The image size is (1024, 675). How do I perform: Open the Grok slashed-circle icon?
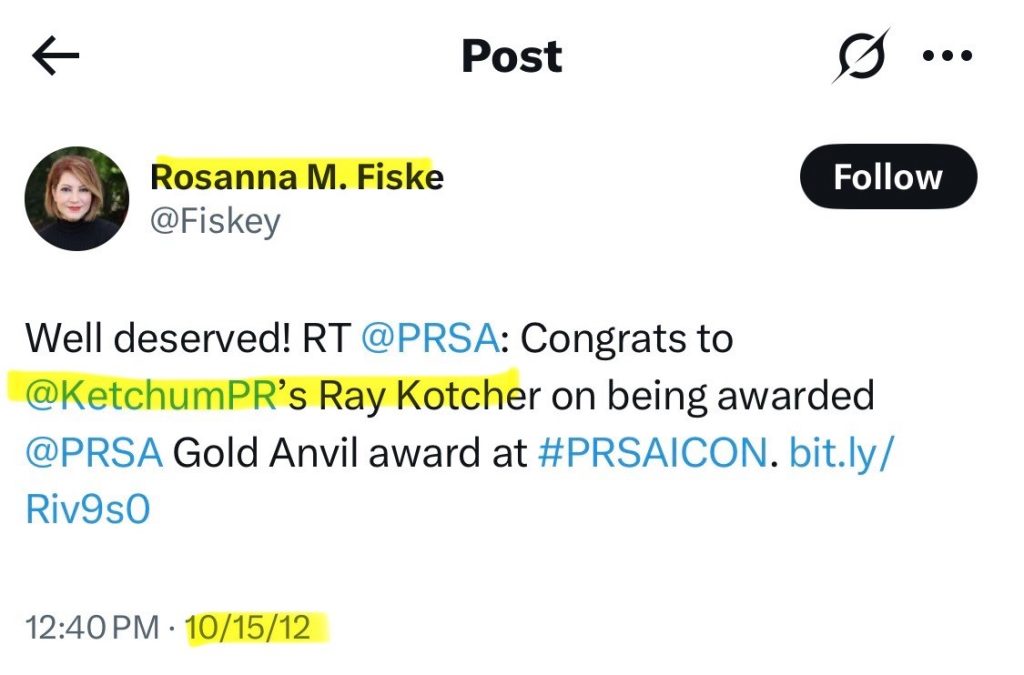tap(861, 55)
